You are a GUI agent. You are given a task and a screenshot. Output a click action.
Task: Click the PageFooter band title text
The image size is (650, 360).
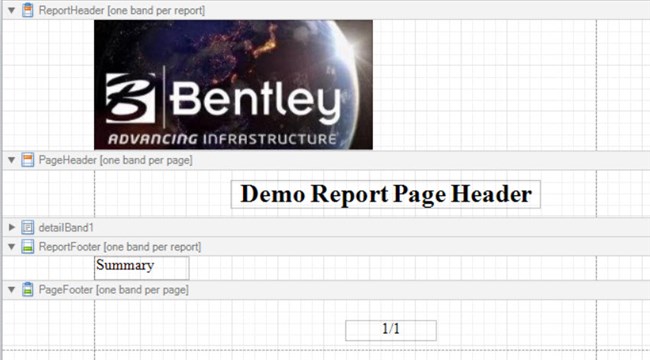113,289
